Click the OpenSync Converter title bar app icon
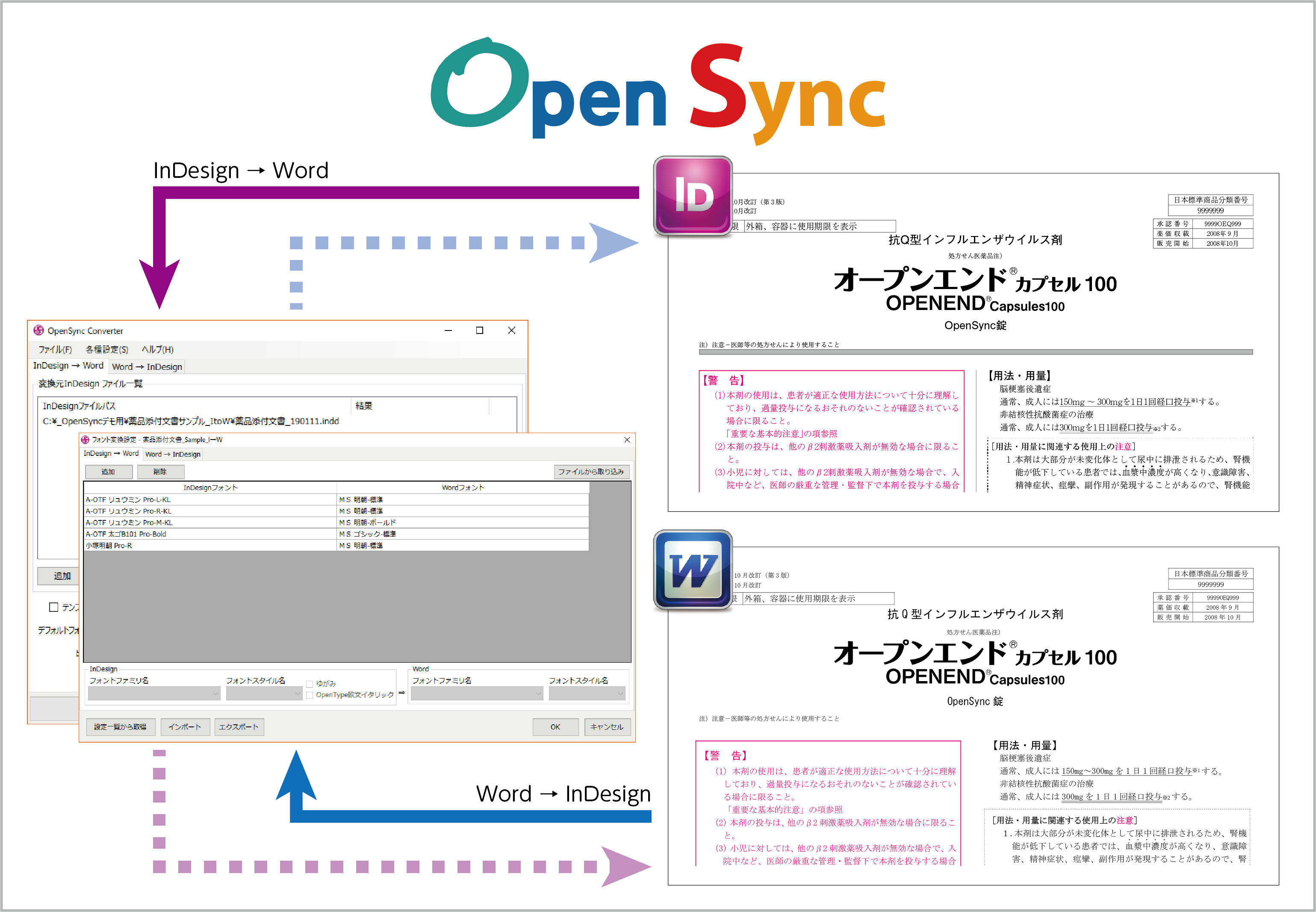 [39, 330]
